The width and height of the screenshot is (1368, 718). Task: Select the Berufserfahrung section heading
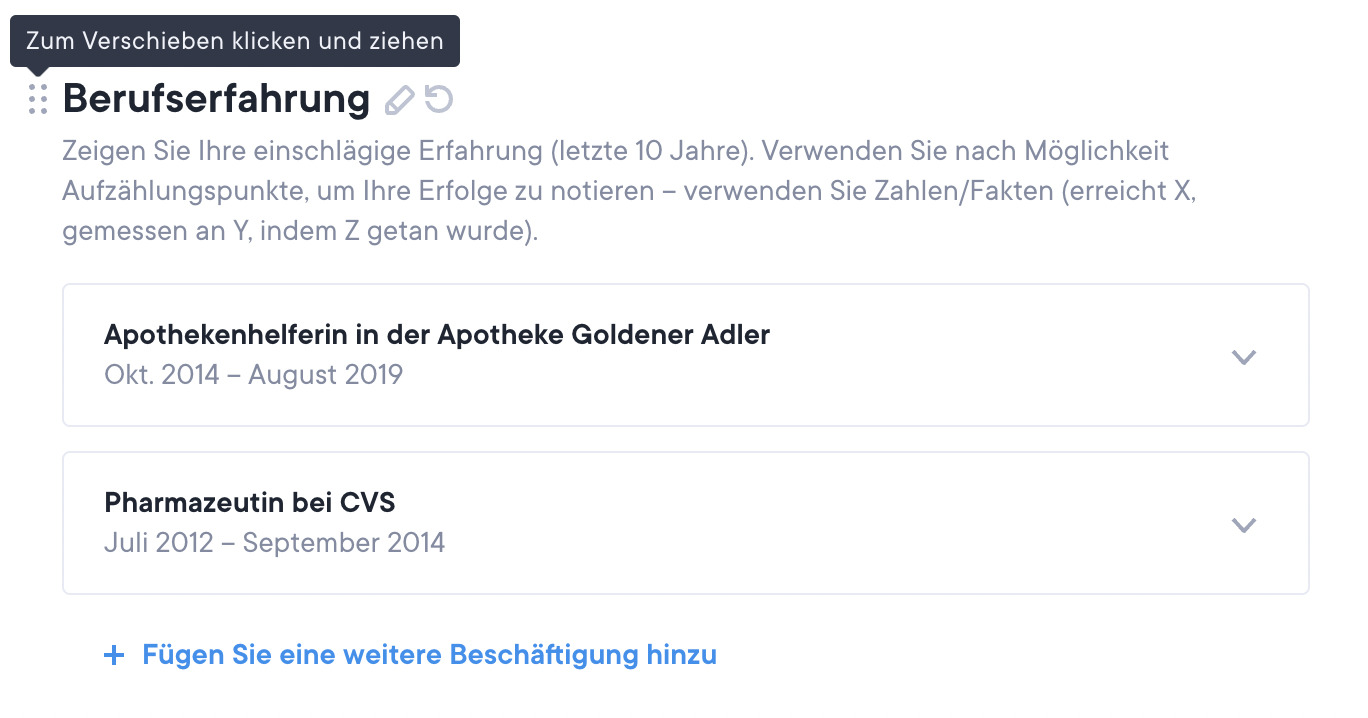click(x=216, y=99)
